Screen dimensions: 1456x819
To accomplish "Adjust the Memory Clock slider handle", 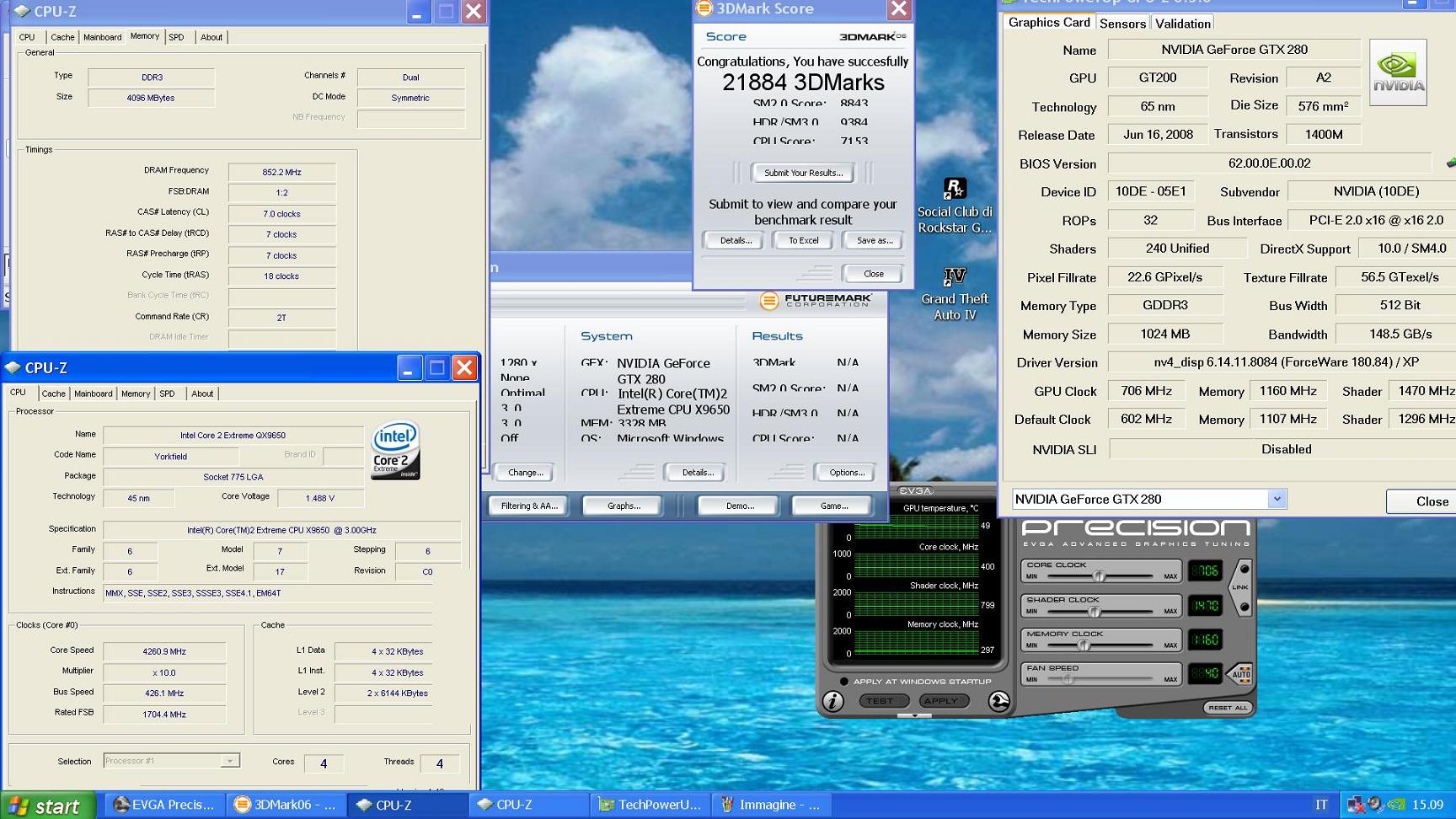I will pyautogui.click(x=1084, y=645).
